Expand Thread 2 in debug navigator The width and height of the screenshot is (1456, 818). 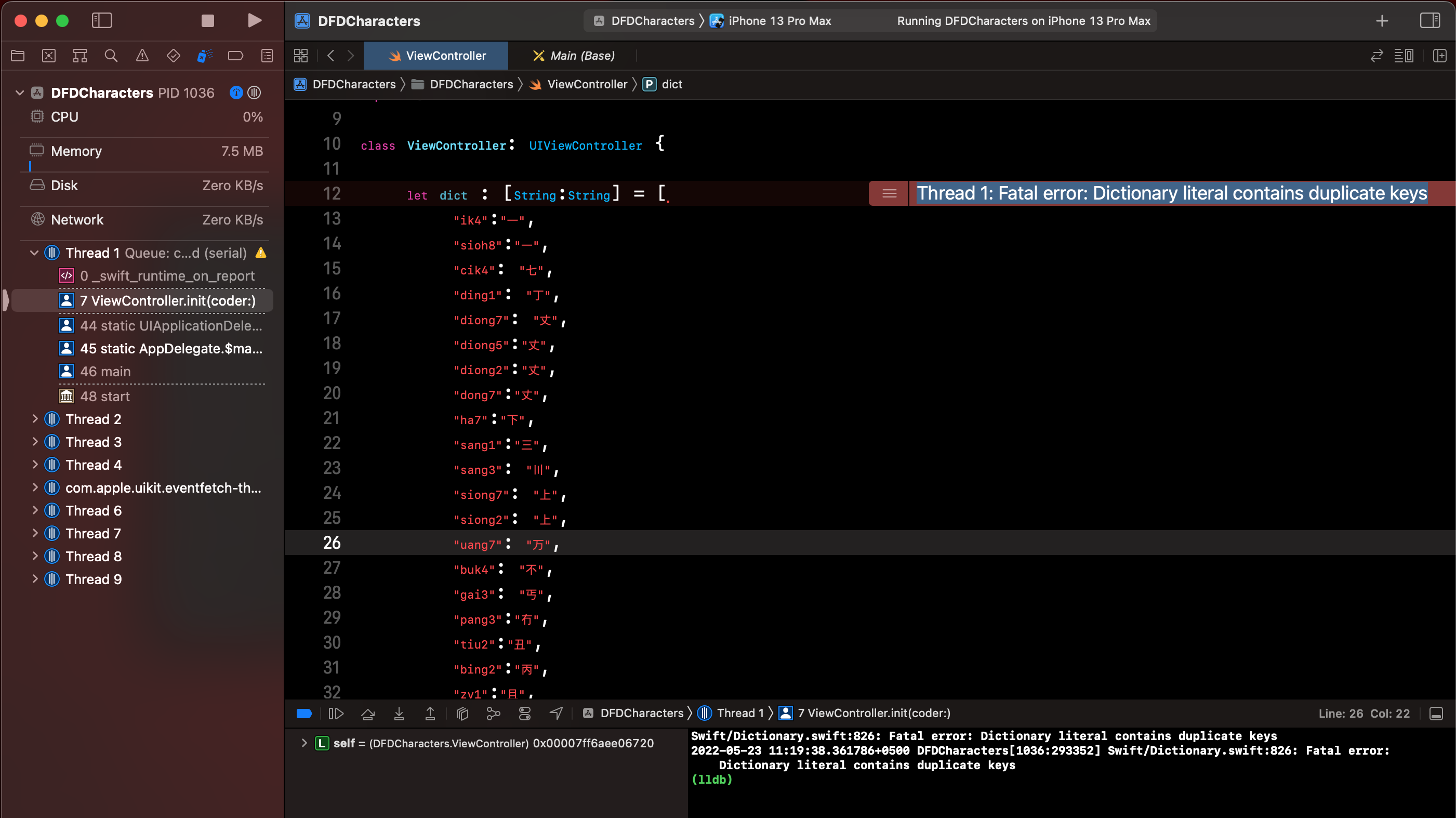(35, 419)
